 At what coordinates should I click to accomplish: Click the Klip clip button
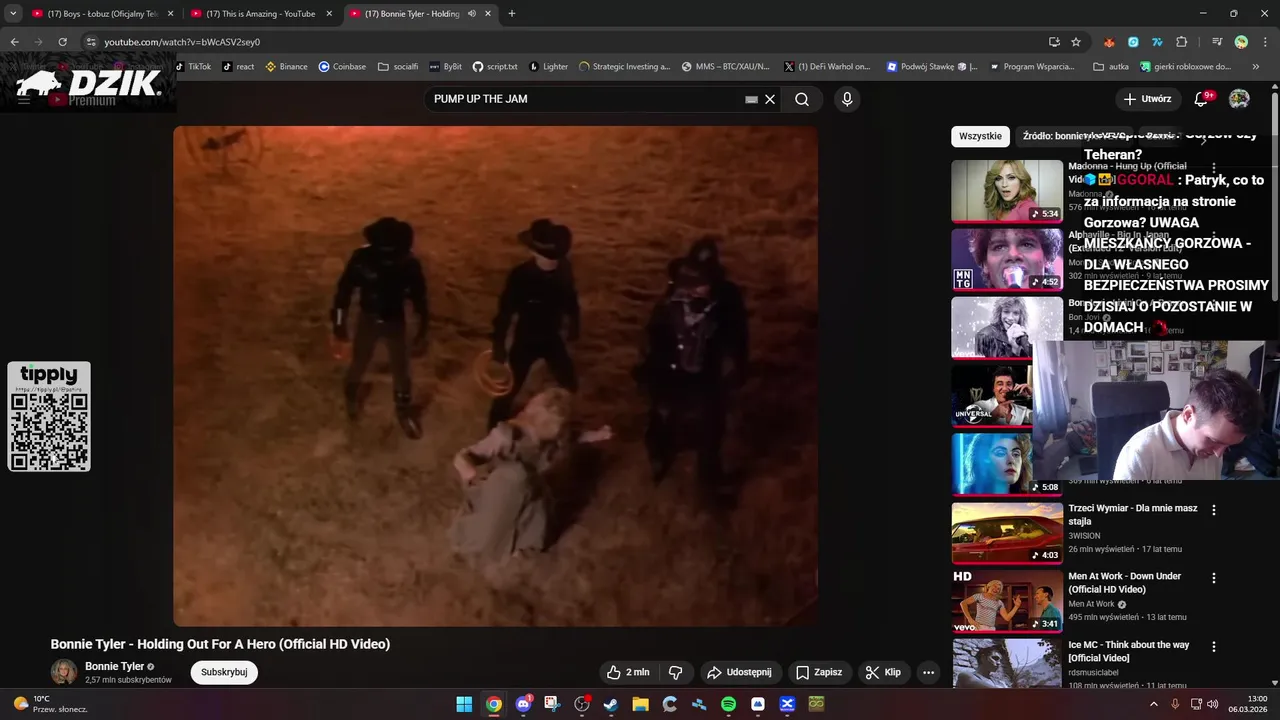pos(883,672)
